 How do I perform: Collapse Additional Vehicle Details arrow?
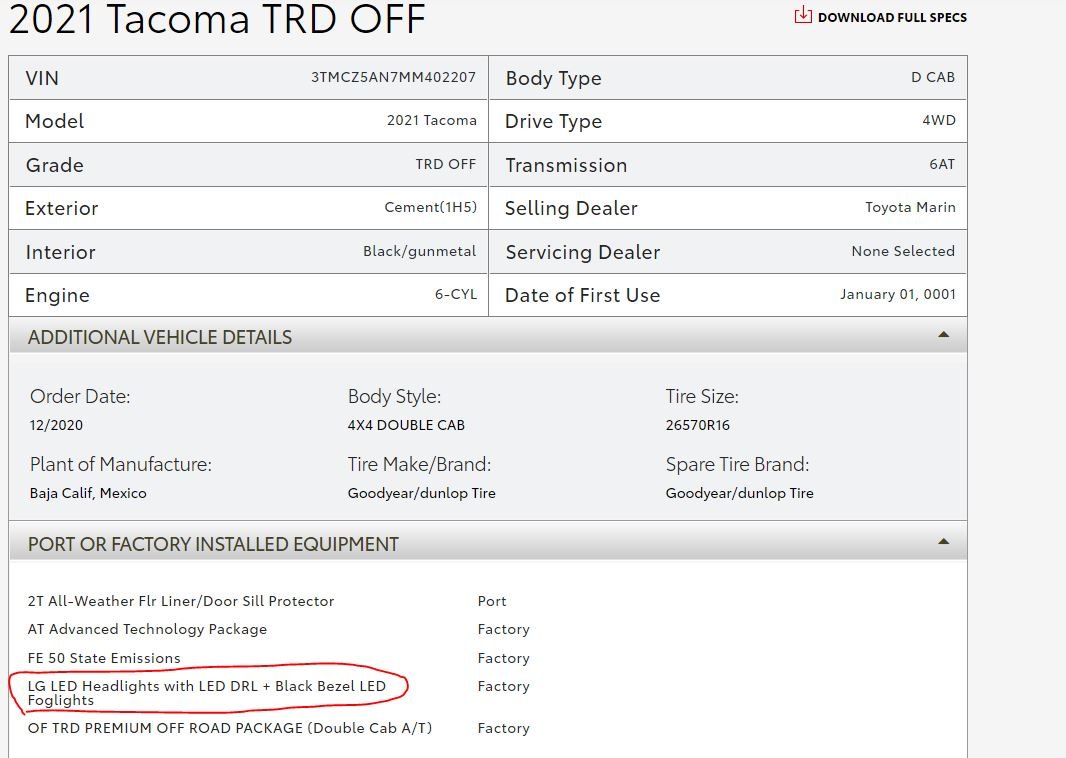[943, 336]
